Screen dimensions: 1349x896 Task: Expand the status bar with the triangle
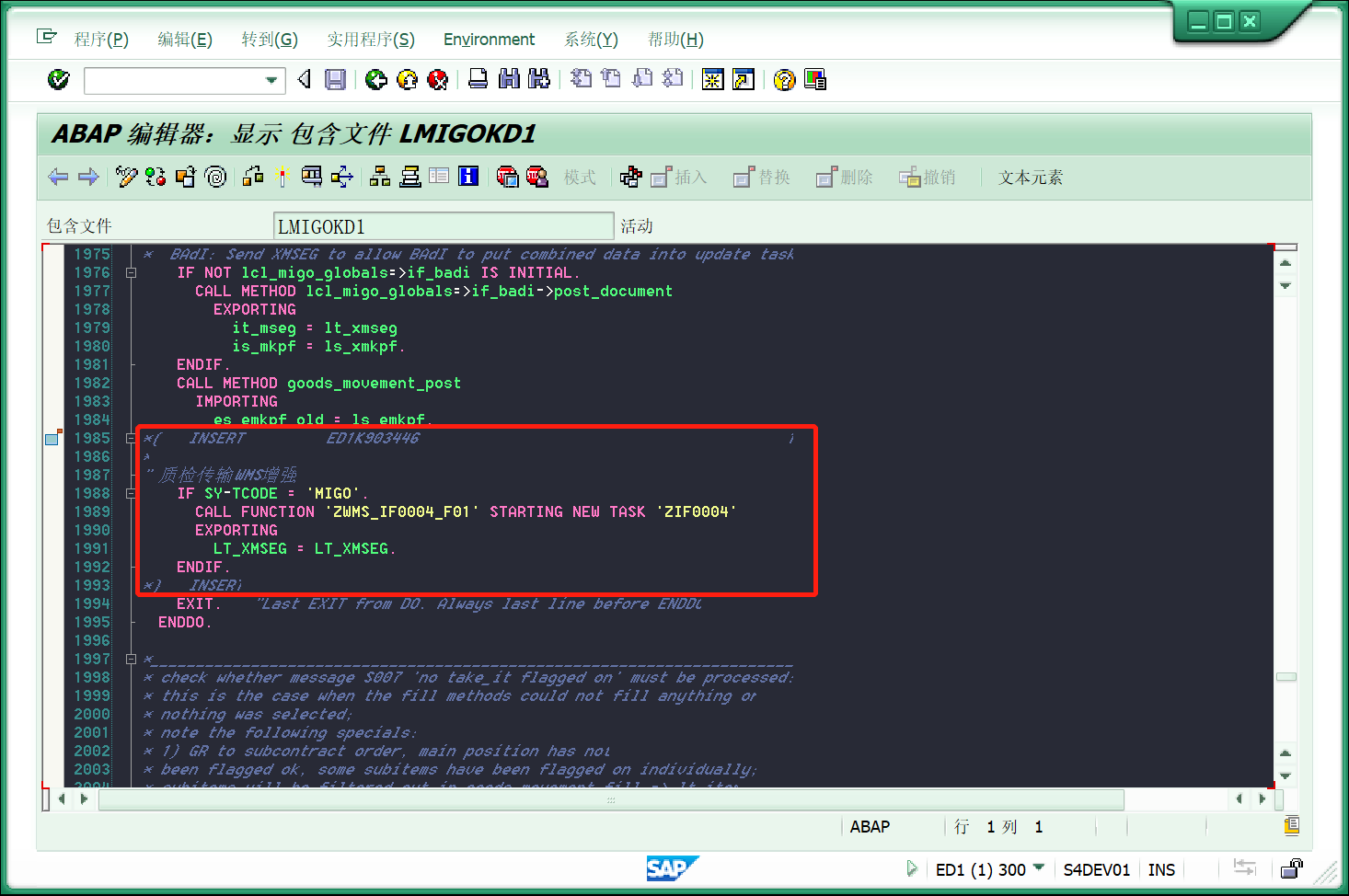point(912,868)
